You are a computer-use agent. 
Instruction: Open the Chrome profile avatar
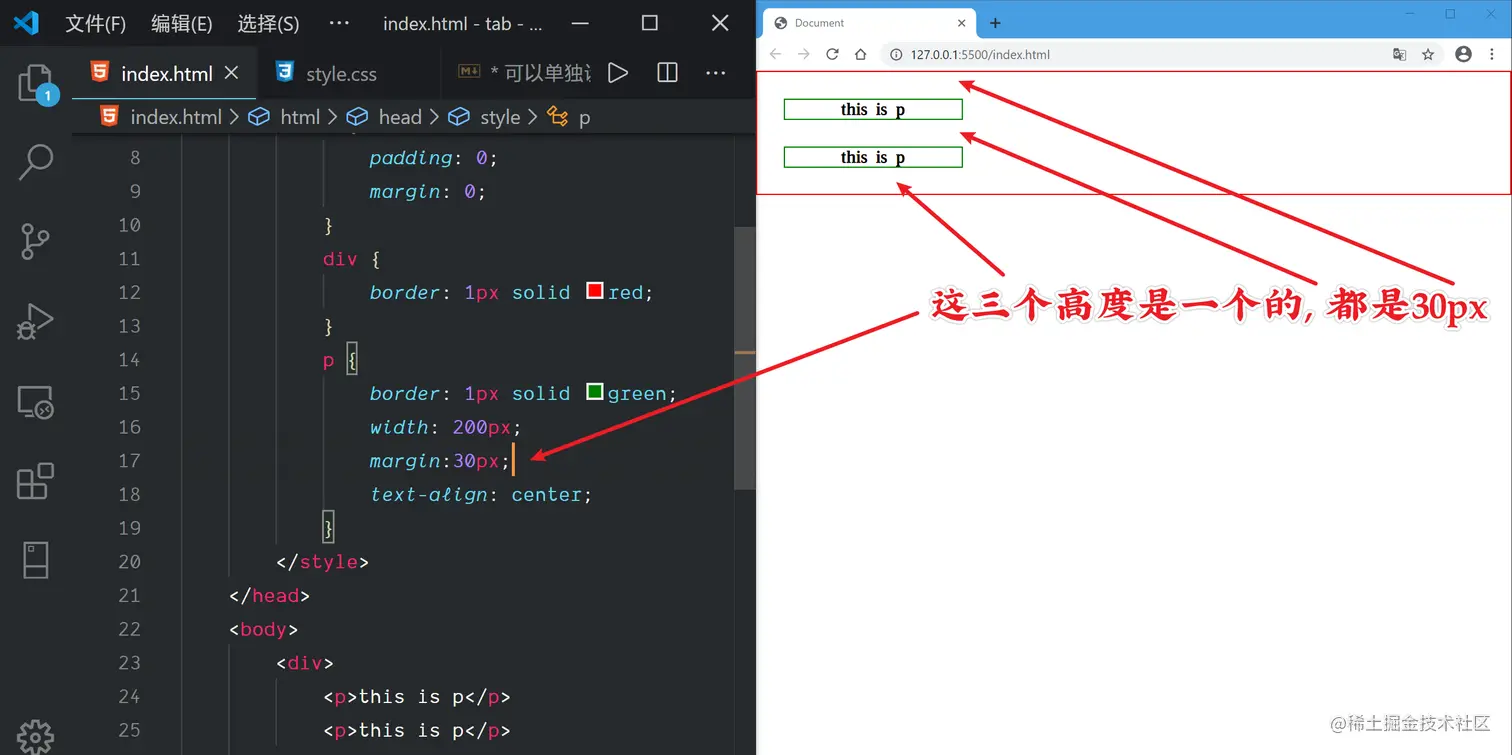[x=1463, y=54]
